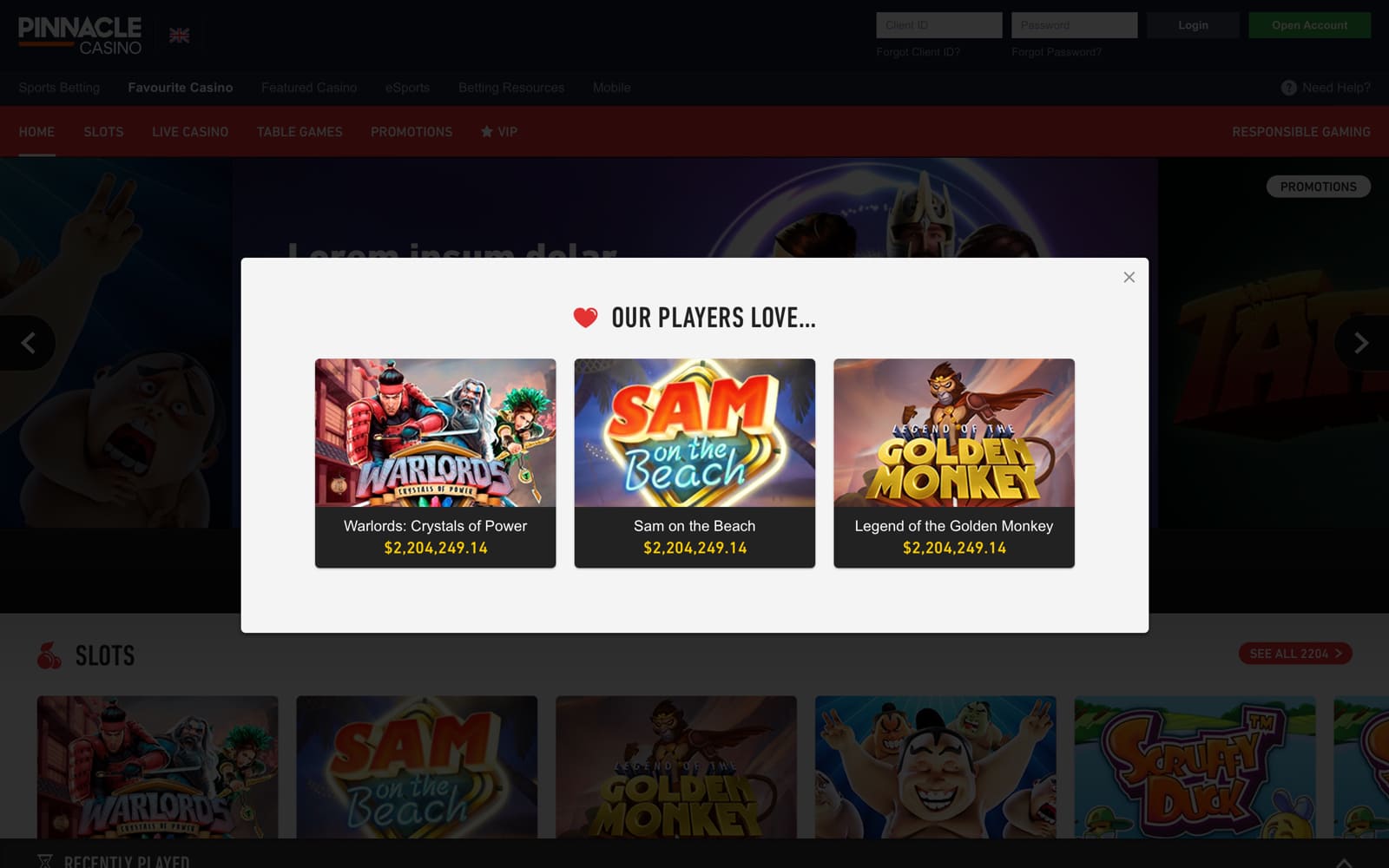Image resolution: width=1389 pixels, height=868 pixels.
Task: Click the red heart icon in popup
Action: click(x=585, y=318)
